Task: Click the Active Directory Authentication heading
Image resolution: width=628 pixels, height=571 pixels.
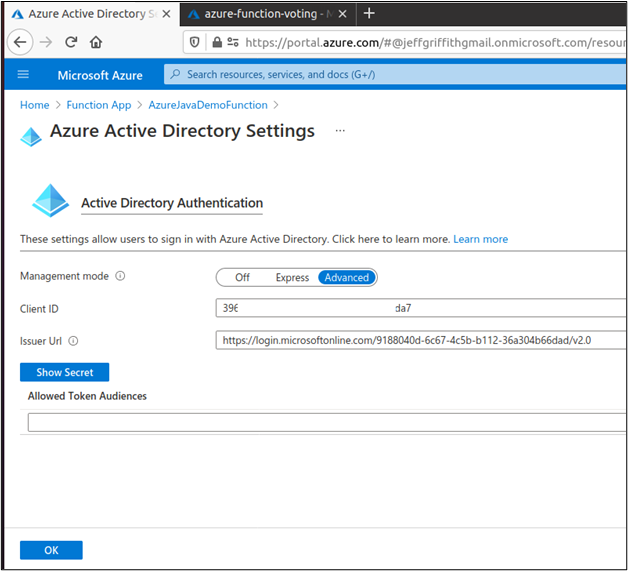Action: click(x=172, y=203)
